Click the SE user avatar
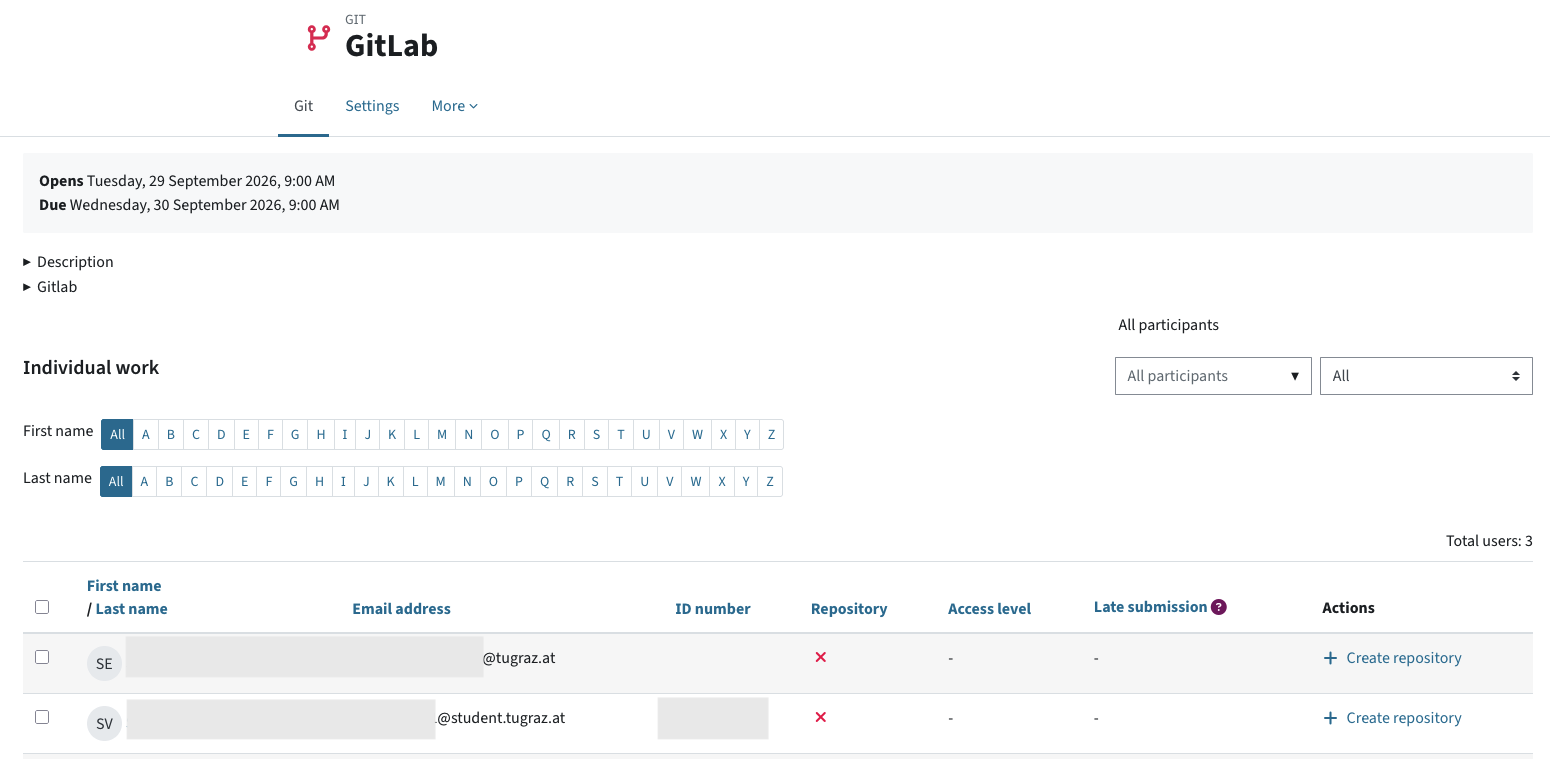Screen dimensions: 1550x759 [x=104, y=663]
